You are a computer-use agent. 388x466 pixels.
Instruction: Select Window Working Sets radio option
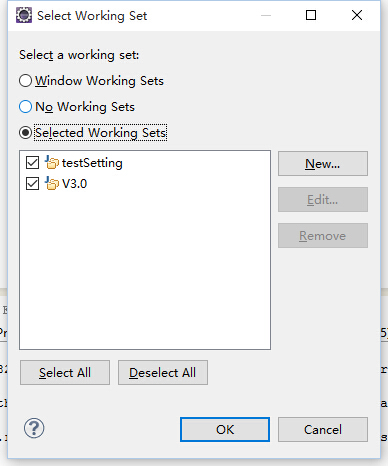[x=25, y=81]
